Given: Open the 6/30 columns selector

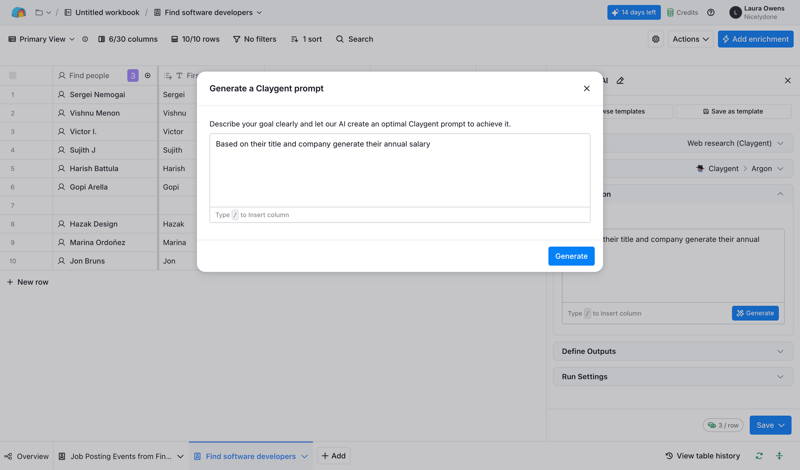Looking at the screenshot, I should pos(128,39).
